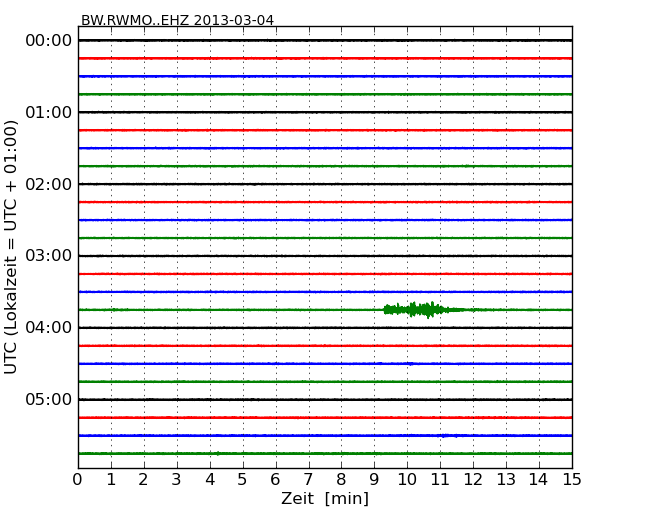The width and height of the screenshot is (650, 520).
Task: Click the x-axis tick label 14
Action: tap(539, 480)
